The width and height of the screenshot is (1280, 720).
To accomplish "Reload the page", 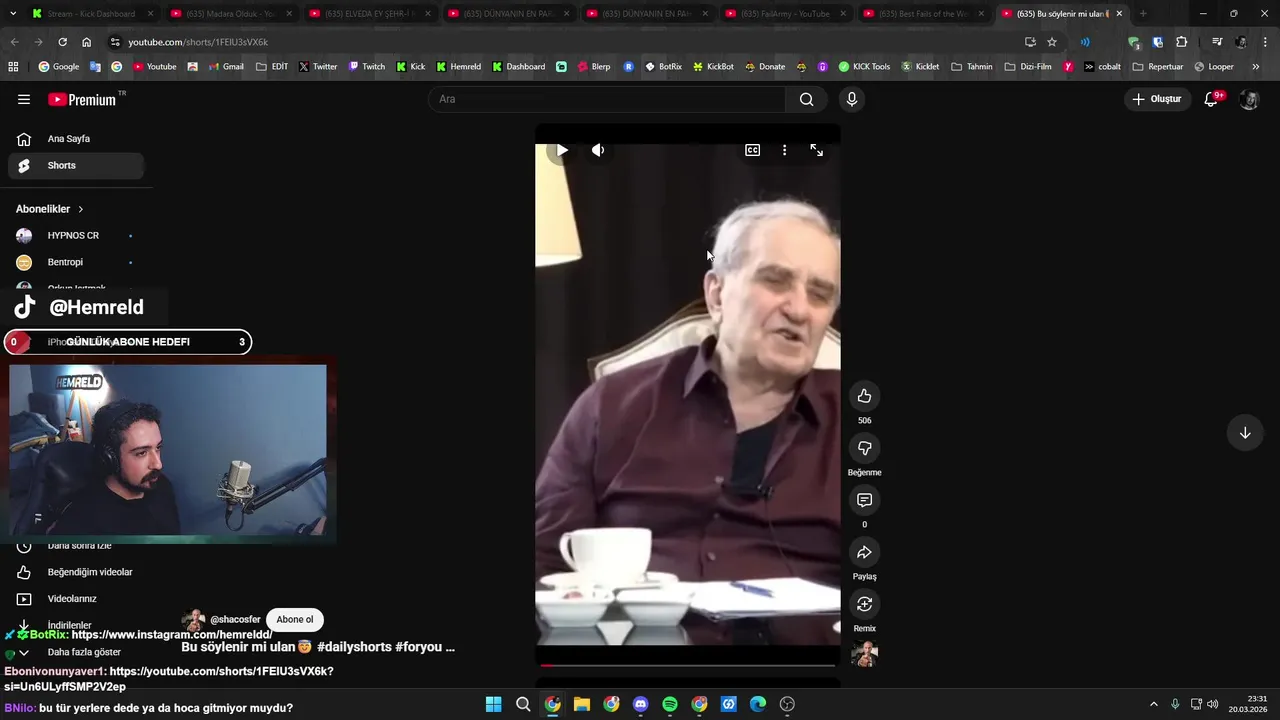I will pos(62,42).
